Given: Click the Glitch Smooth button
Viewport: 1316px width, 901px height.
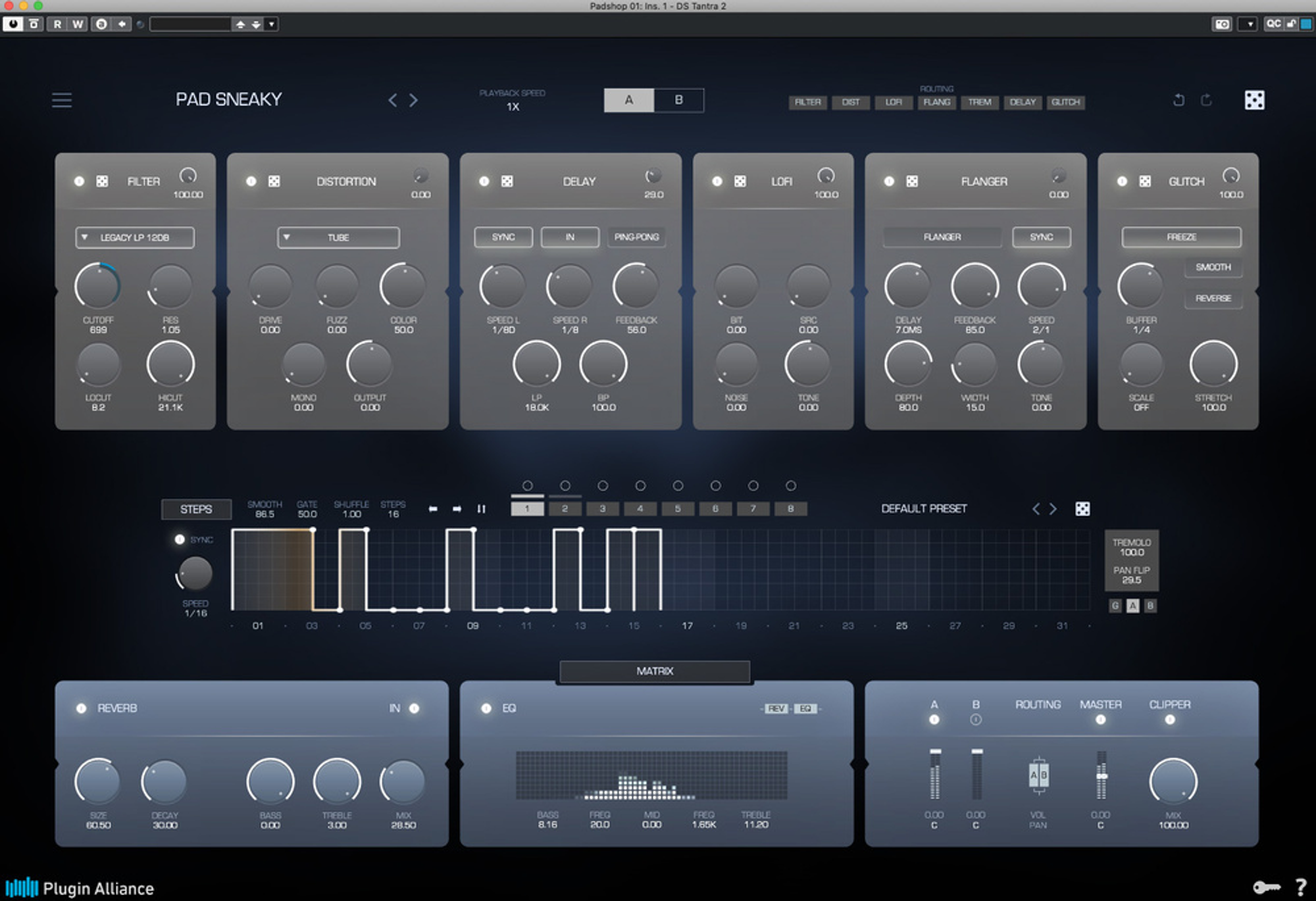Looking at the screenshot, I should 1213,267.
